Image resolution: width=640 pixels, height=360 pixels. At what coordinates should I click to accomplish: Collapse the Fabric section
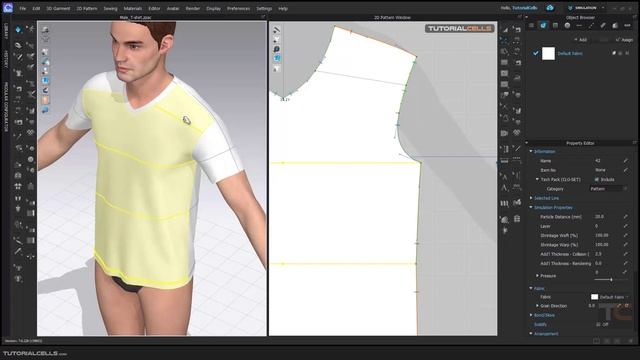531,288
